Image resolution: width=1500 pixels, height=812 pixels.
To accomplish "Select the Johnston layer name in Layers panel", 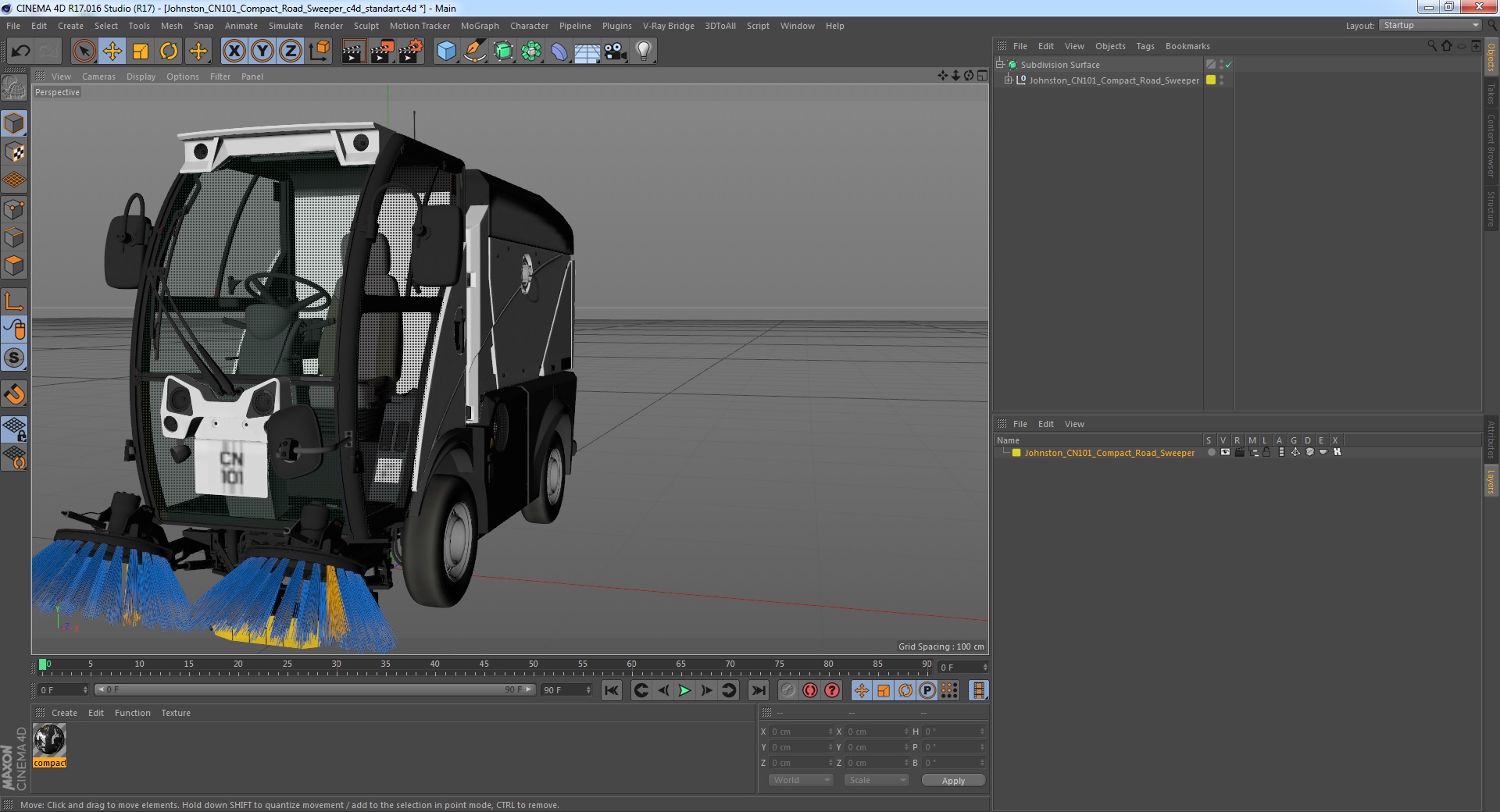I will pyautogui.click(x=1109, y=453).
